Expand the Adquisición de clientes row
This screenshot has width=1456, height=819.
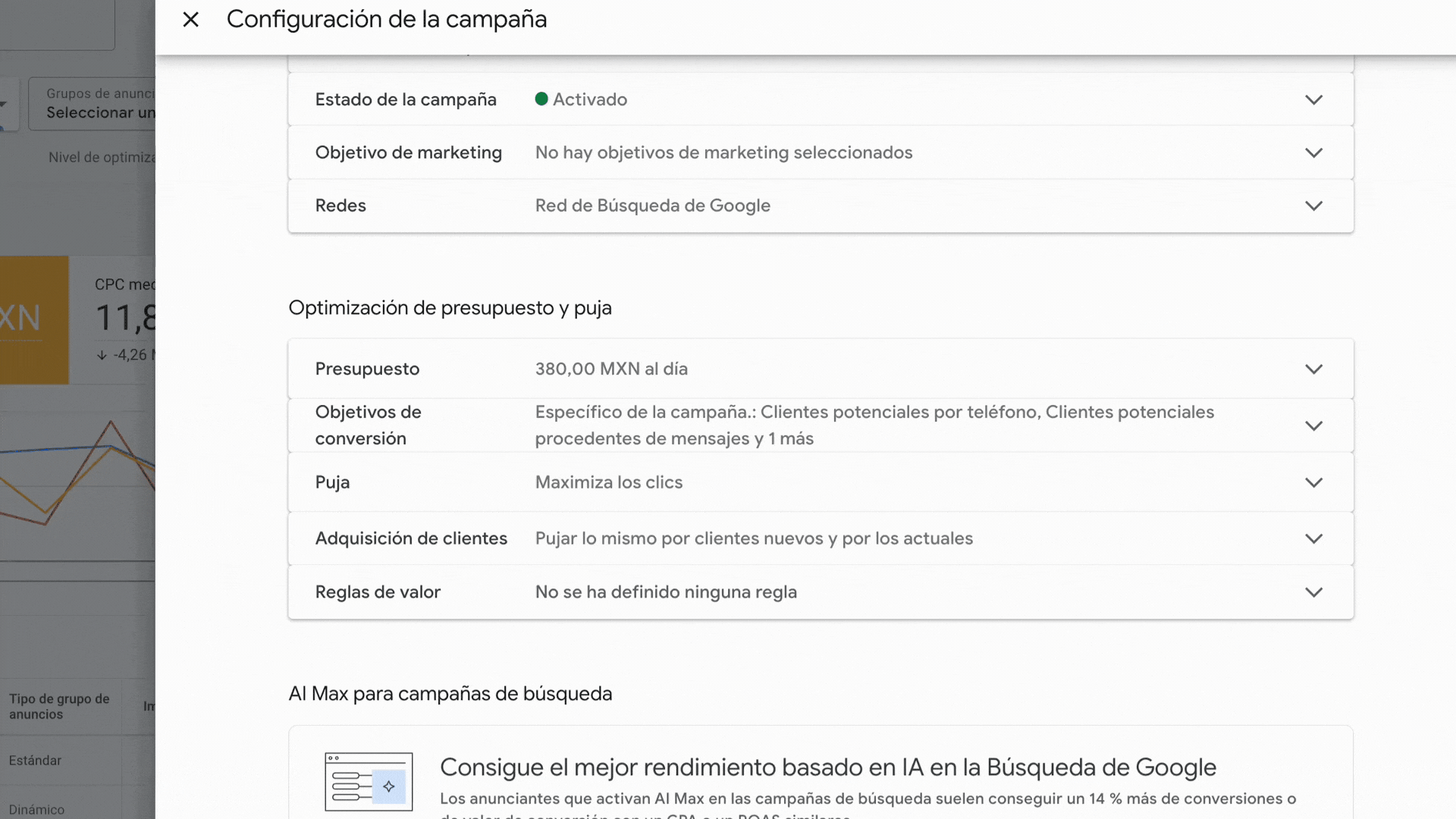coord(1314,538)
